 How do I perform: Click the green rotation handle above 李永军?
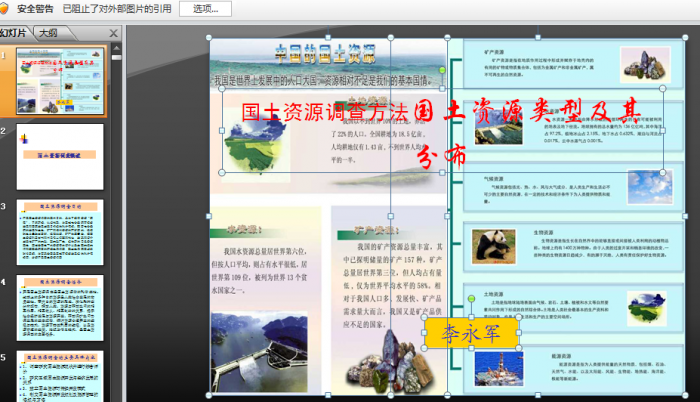pyautogui.click(x=470, y=299)
